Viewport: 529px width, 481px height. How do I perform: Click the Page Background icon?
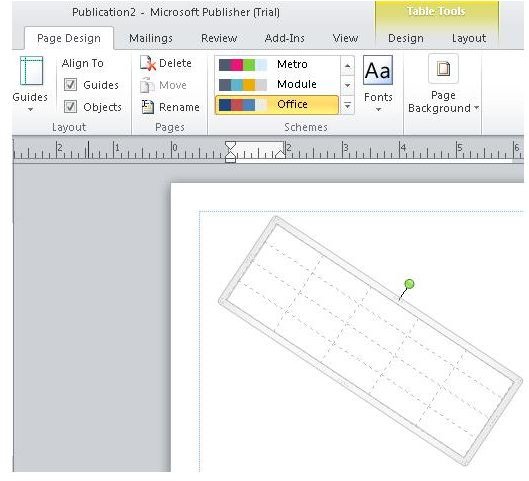[x=443, y=69]
